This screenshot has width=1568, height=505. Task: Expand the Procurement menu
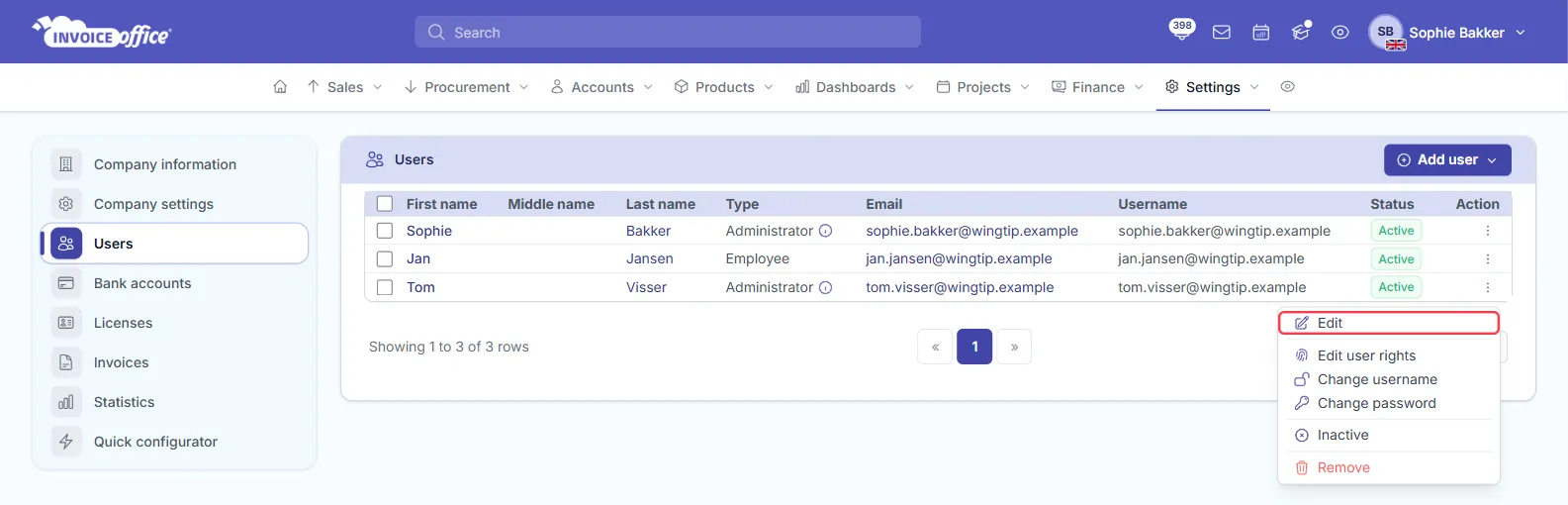coord(466,87)
